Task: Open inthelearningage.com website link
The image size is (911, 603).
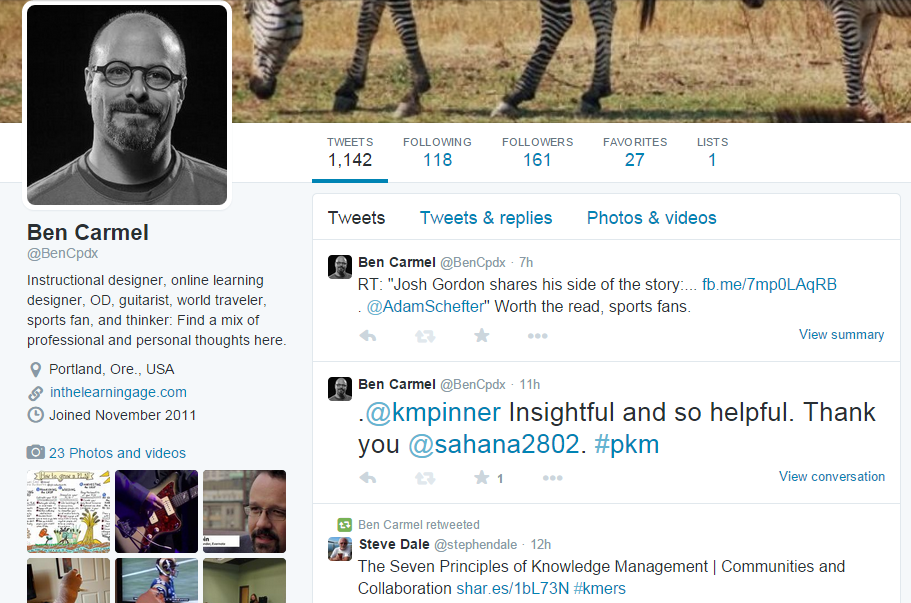Action: coord(118,393)
